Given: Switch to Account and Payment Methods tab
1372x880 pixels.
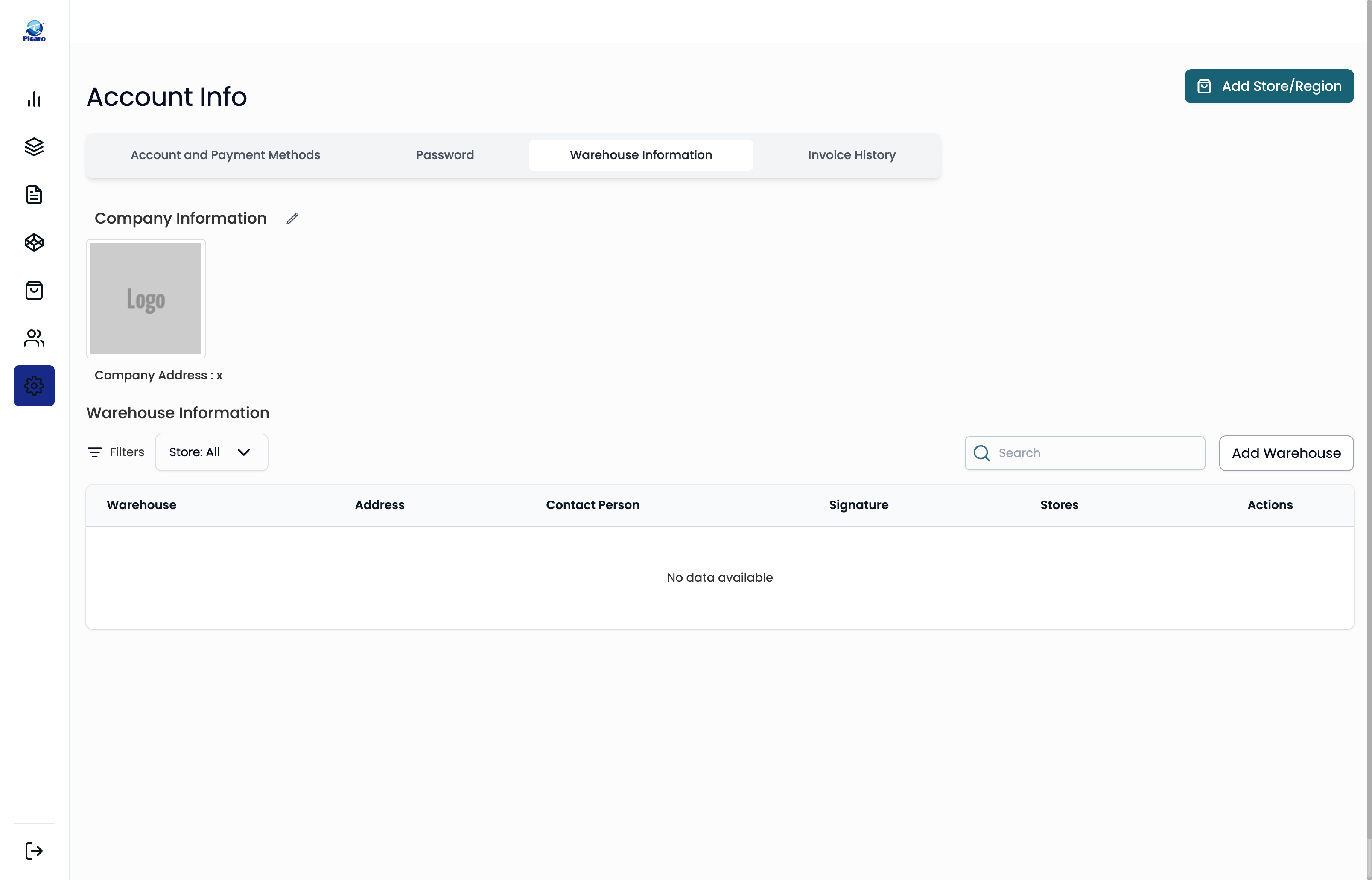Looking at the screenshot, I should click(x=225, y=155).
